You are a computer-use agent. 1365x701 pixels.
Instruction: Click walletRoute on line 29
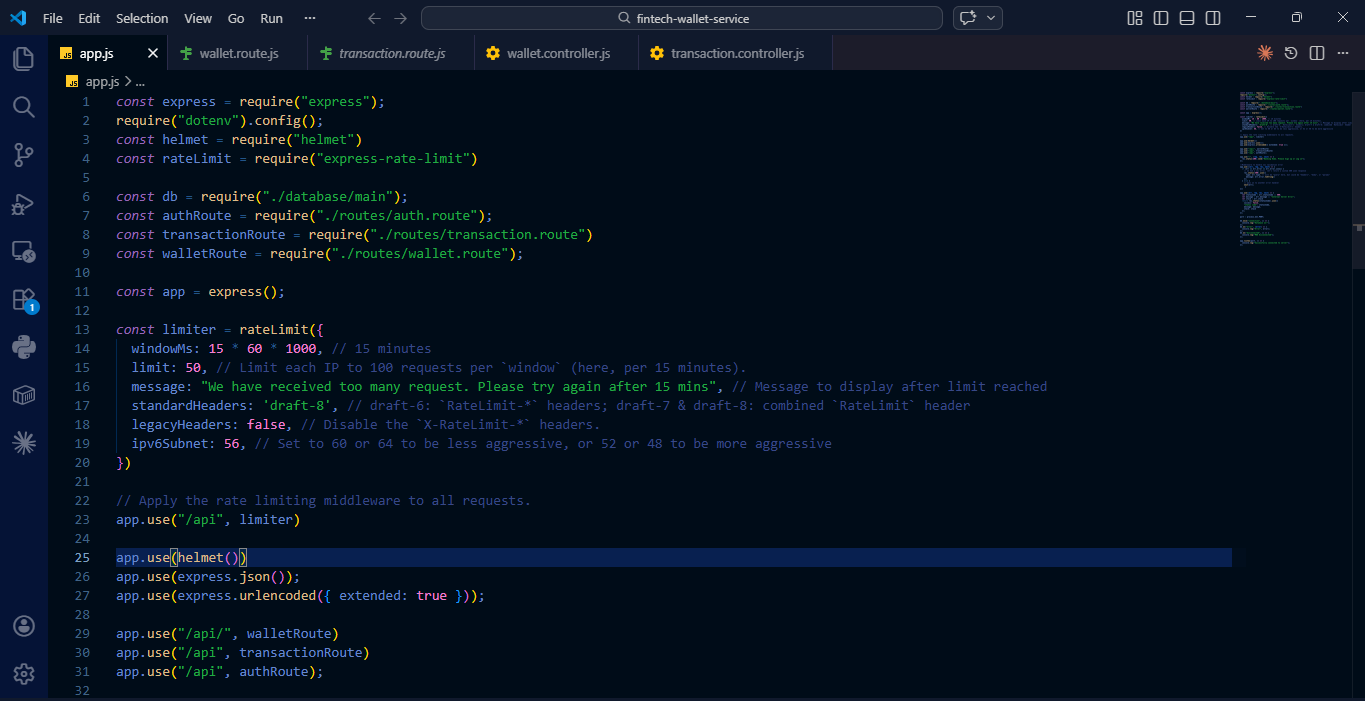289,634
